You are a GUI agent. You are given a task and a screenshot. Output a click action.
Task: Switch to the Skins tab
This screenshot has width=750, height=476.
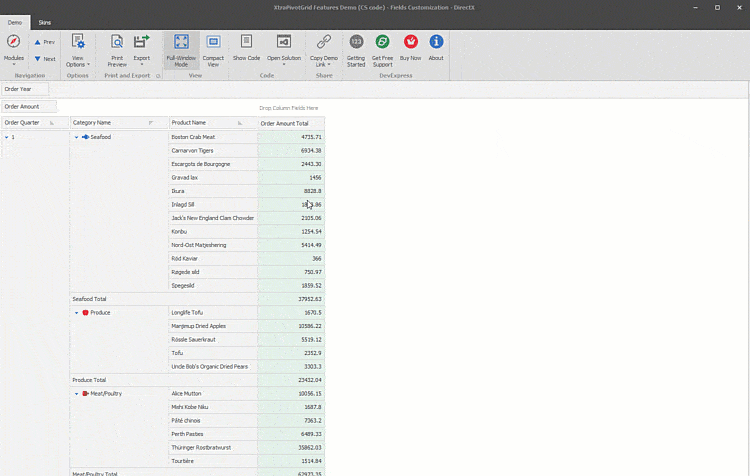pos(45,21)
